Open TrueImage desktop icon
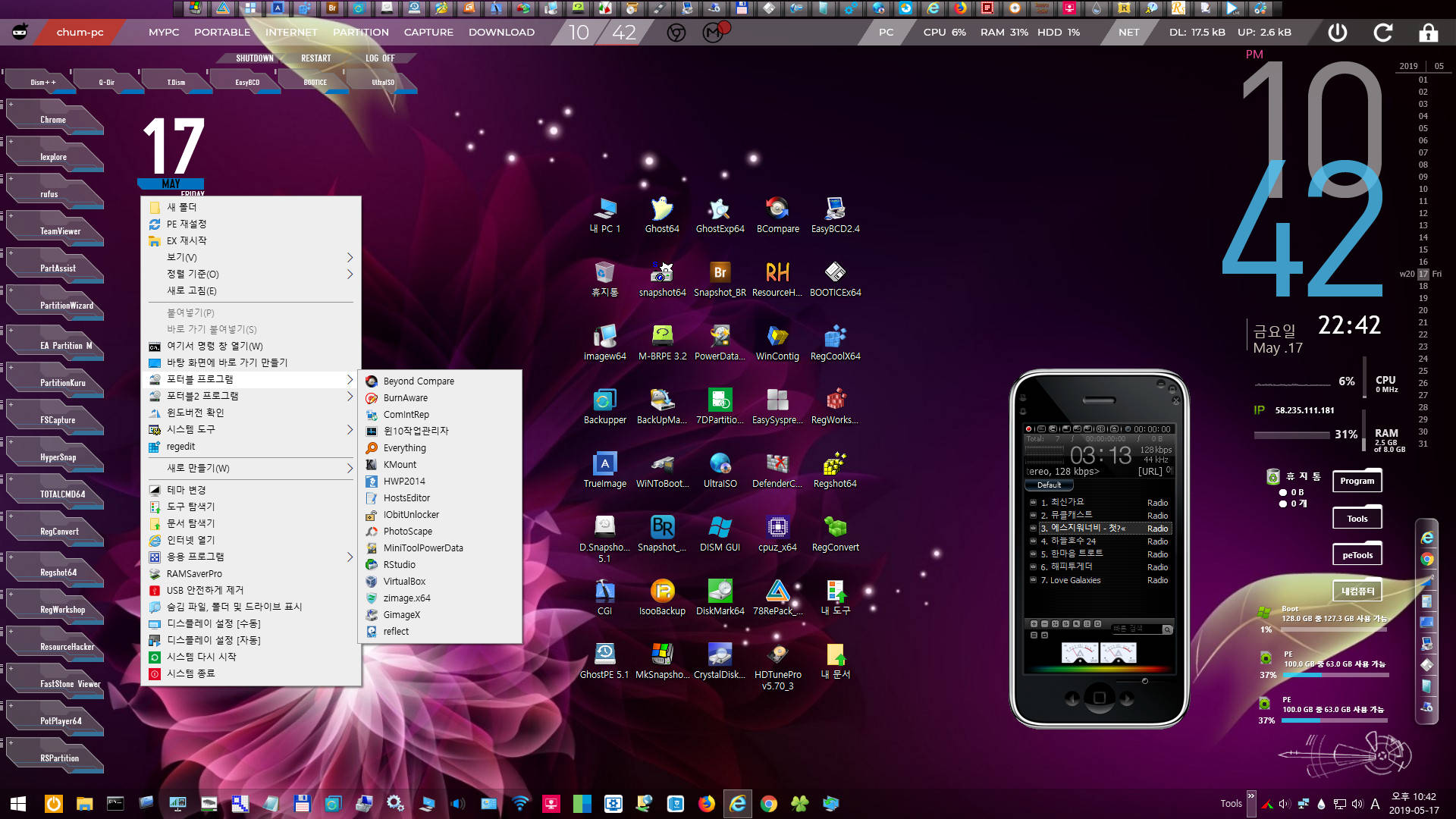The image size is (1456, 819). coord(604,470)
